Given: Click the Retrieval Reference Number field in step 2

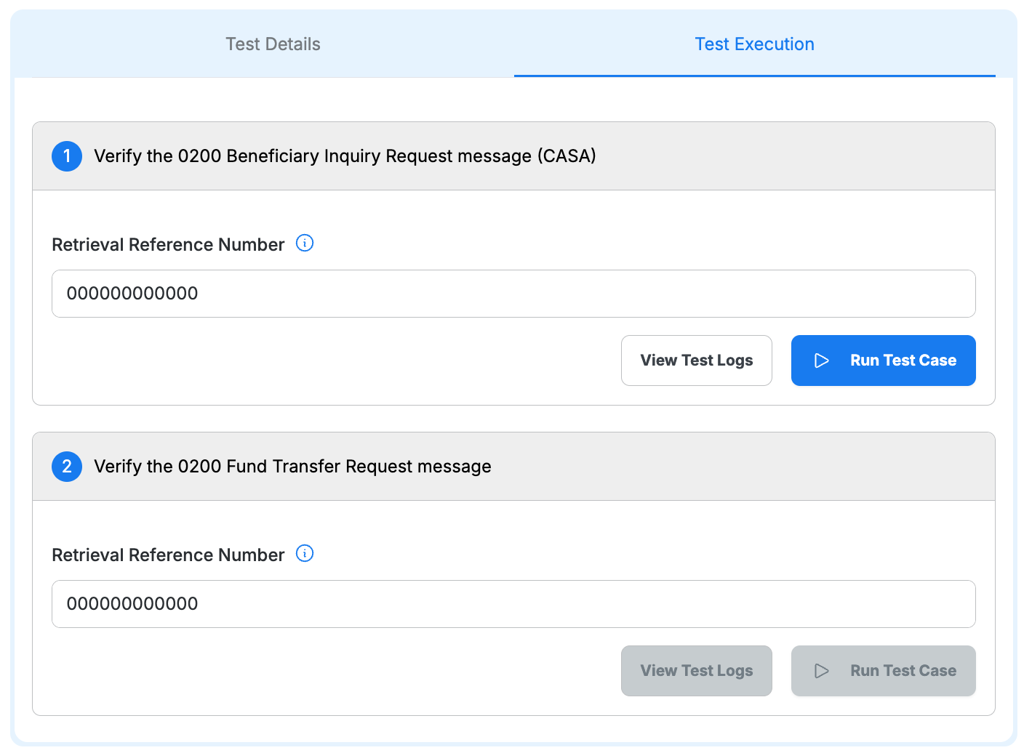Looking at the screenshot, I should point(513,603).
